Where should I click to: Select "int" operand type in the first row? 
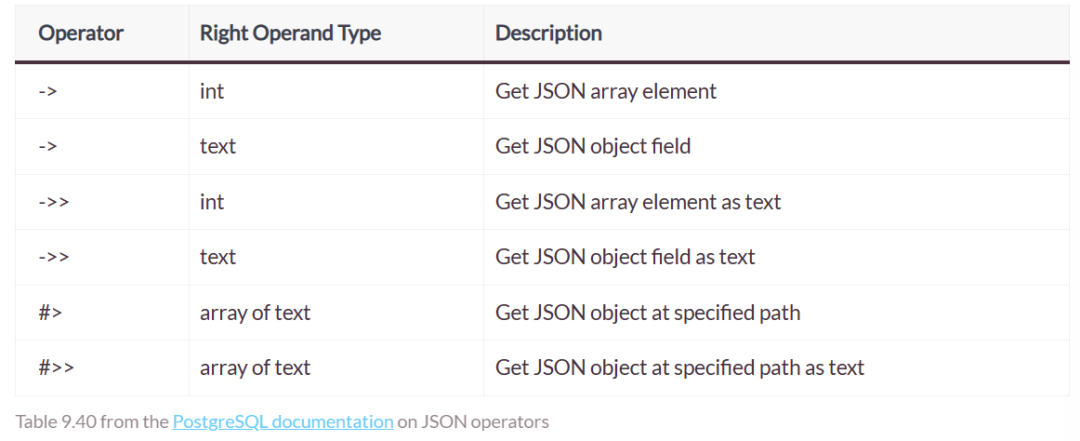point(212,91)
